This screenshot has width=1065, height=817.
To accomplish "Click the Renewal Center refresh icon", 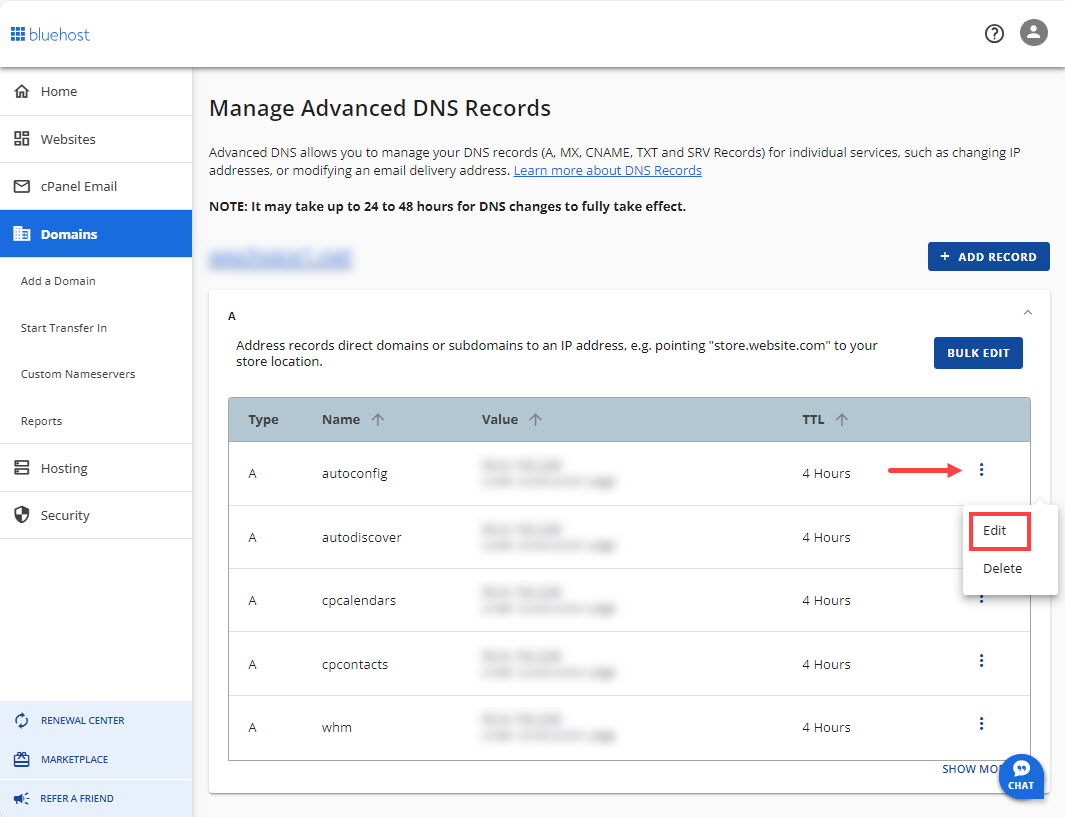I will click(22, 721).
